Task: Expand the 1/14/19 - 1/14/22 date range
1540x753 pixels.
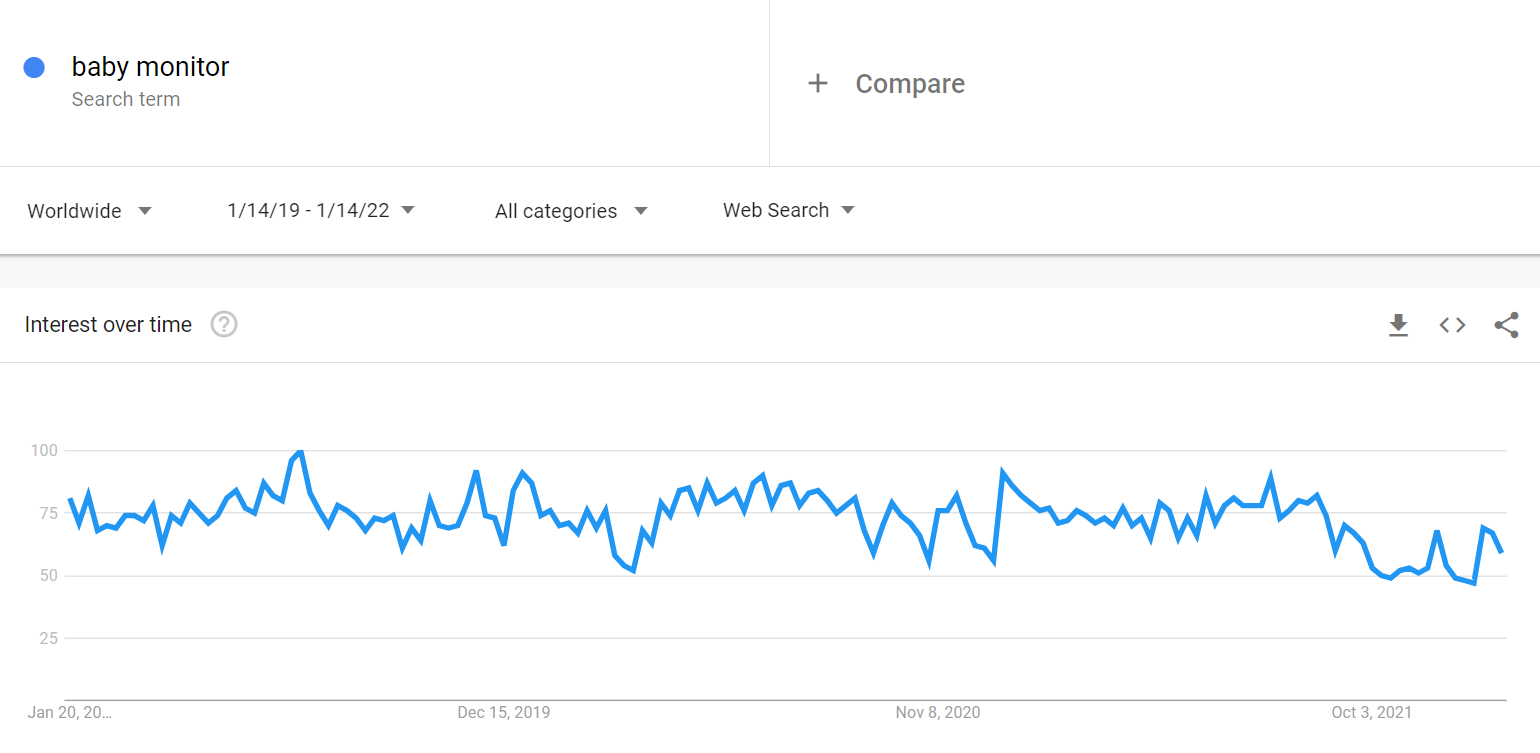Action: point(320,210)
